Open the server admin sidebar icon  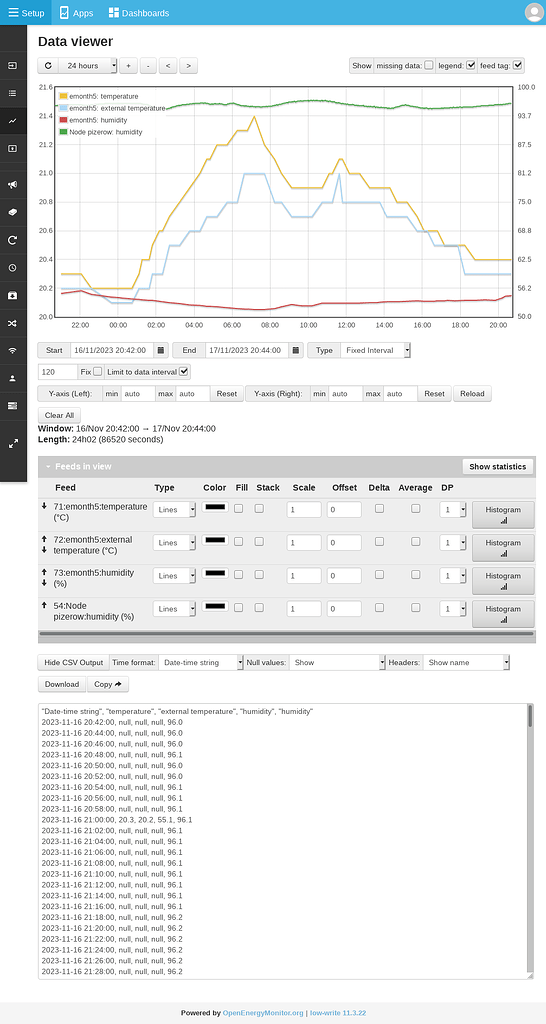tap(12, 406)
